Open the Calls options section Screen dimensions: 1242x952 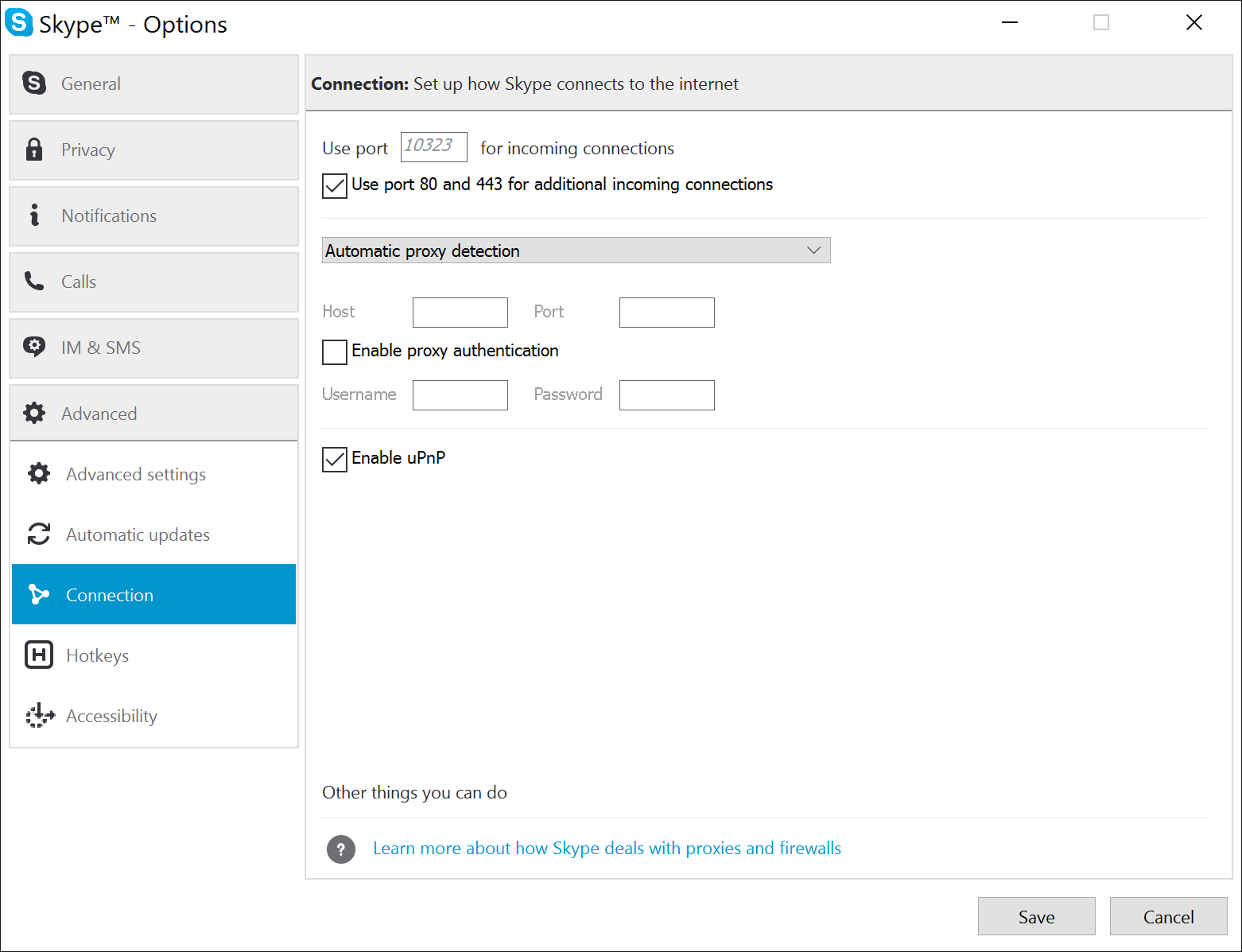[x=153, y=282]
